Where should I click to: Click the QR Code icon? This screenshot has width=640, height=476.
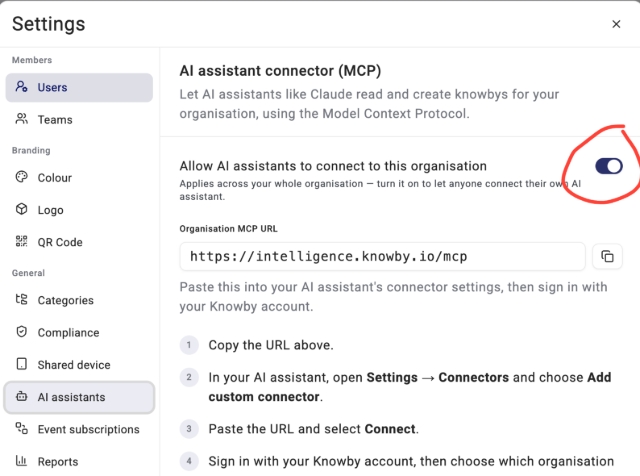21,241
